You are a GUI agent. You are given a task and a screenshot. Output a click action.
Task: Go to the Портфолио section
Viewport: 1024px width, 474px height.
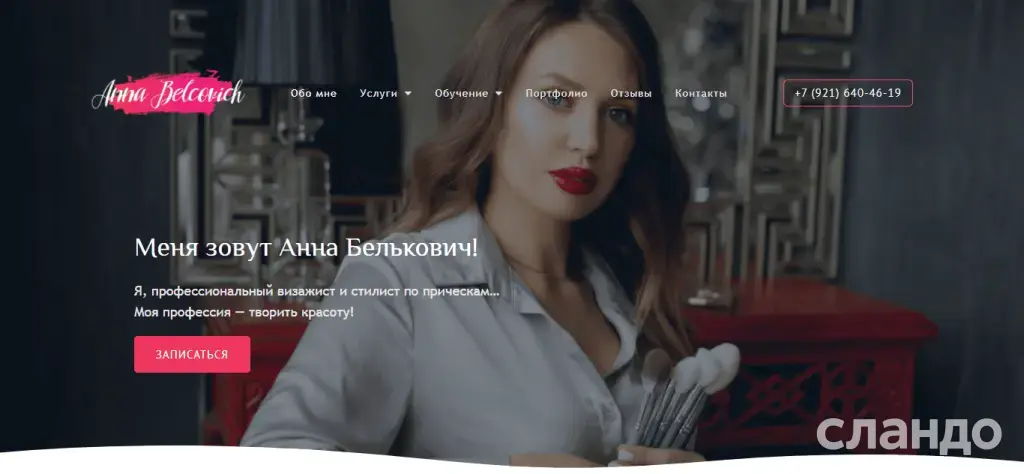[x=556, y=93]
